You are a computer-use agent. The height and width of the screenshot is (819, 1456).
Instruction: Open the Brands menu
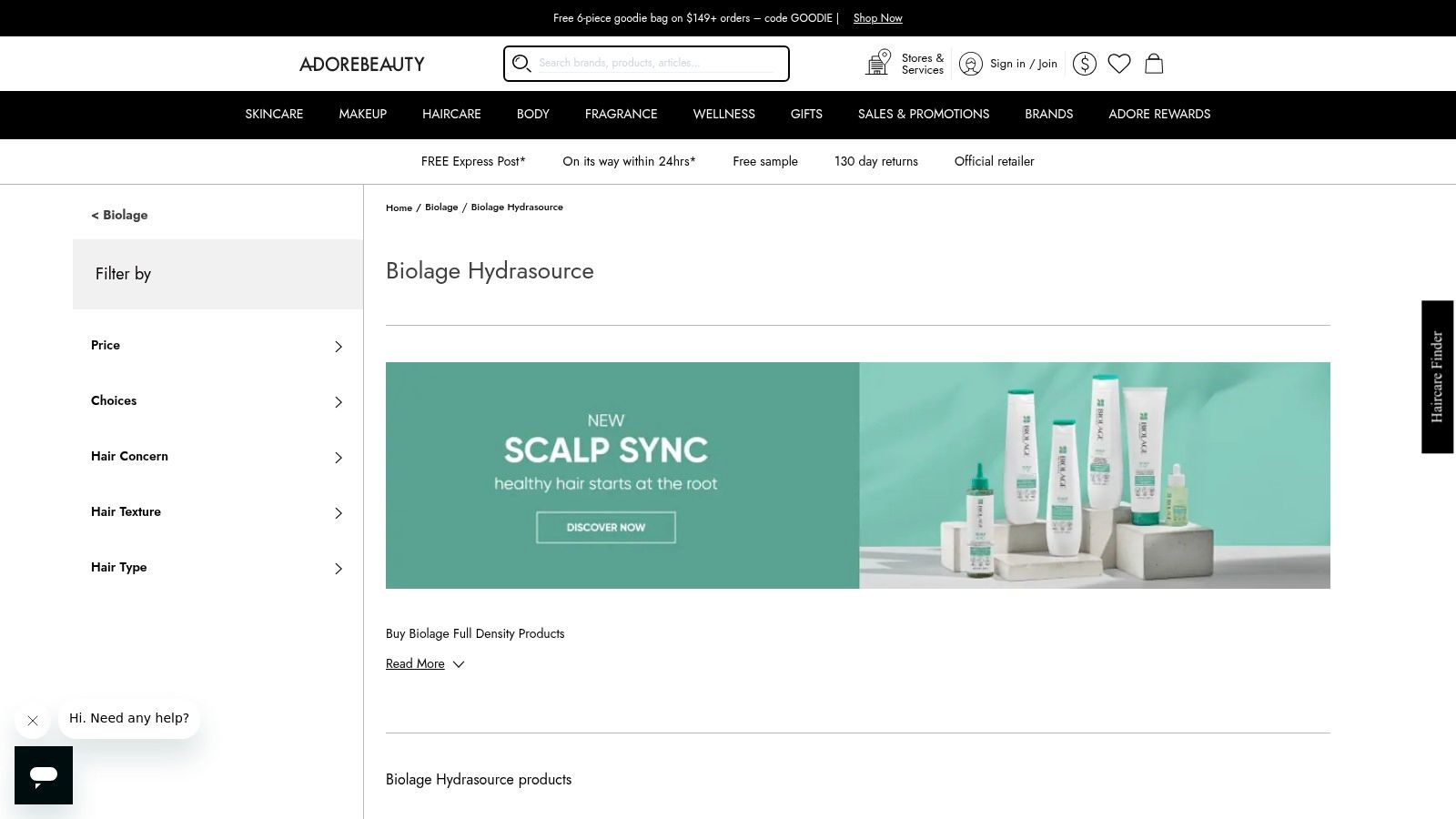point(1049,114)
